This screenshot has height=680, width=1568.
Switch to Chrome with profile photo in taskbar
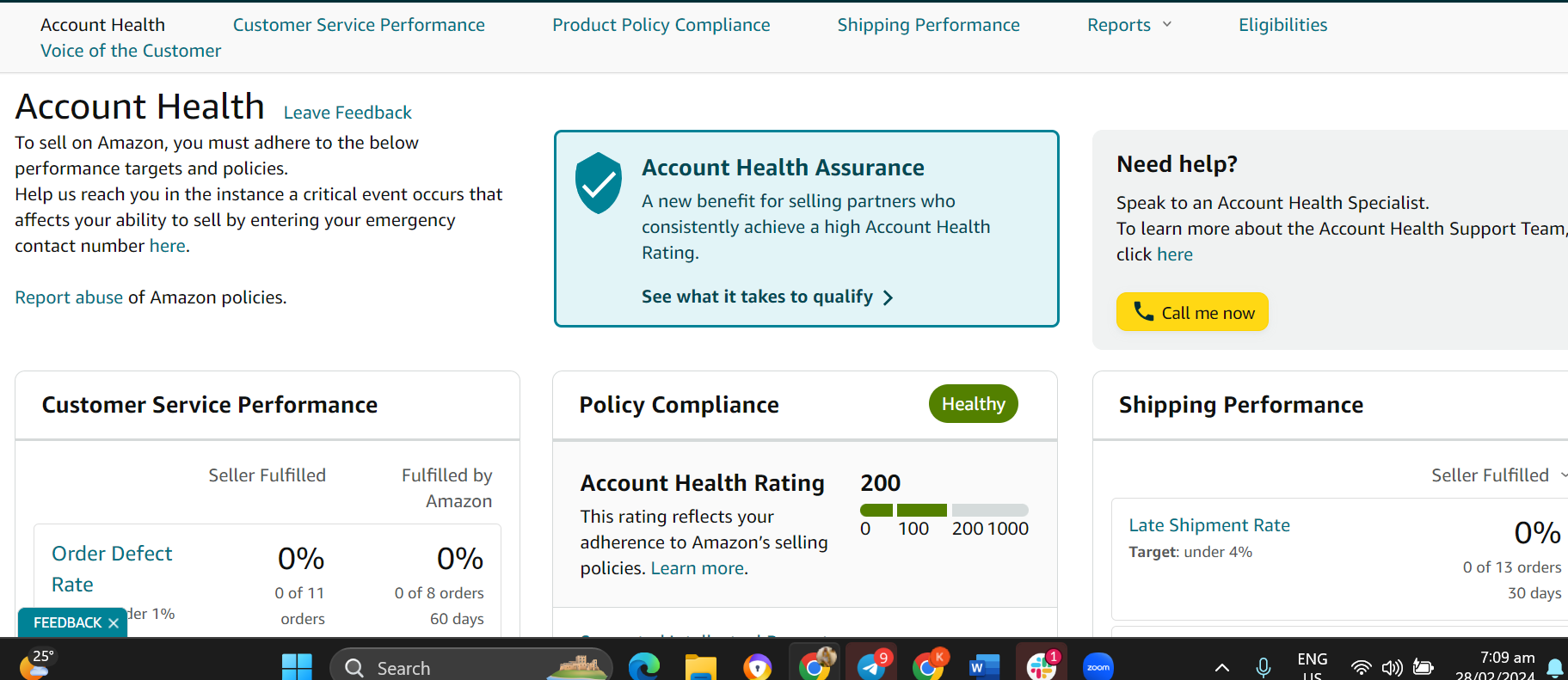click(815, 665)
